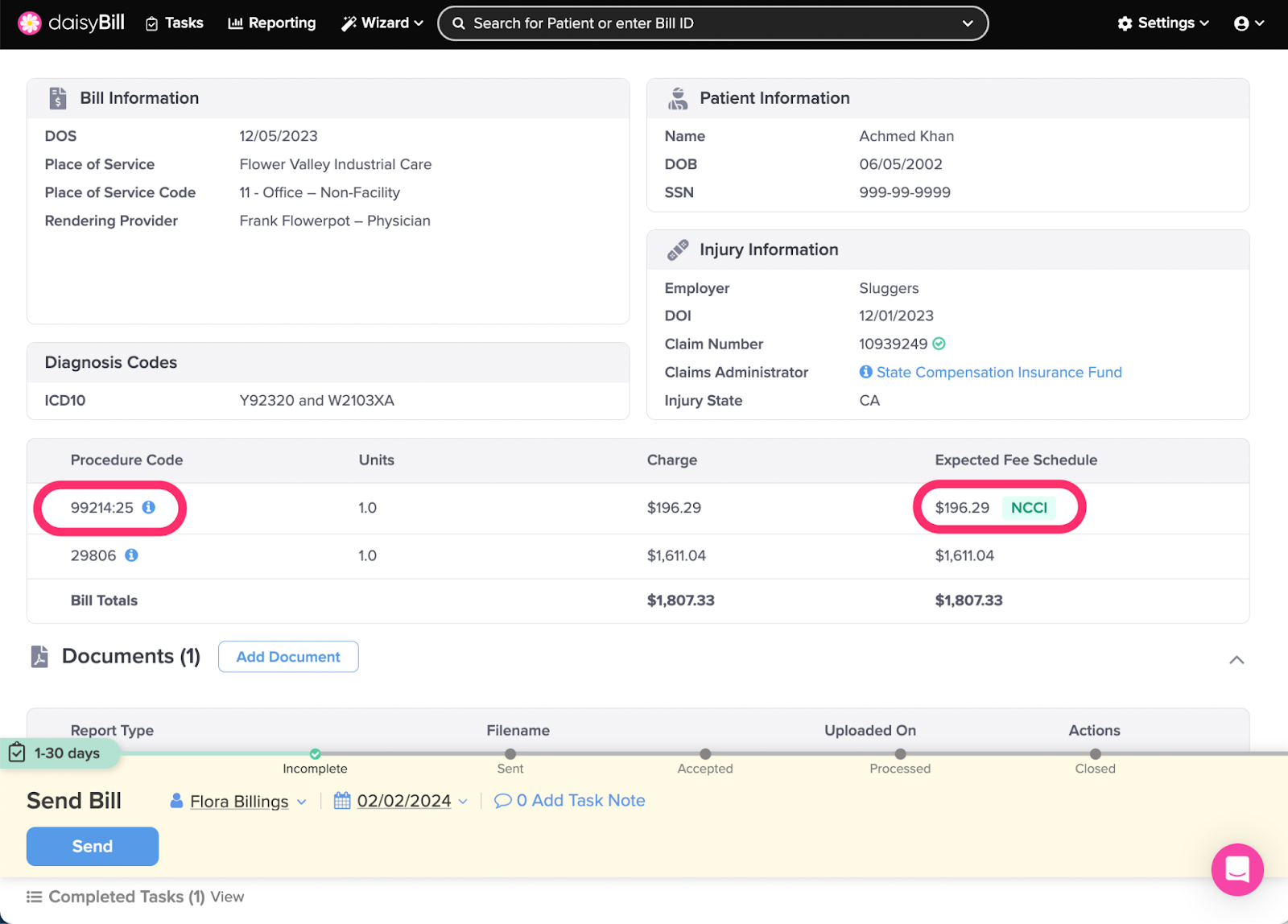1288x924 pixels.
Task: Open the chat support bubble
Action: (1236, 869)
